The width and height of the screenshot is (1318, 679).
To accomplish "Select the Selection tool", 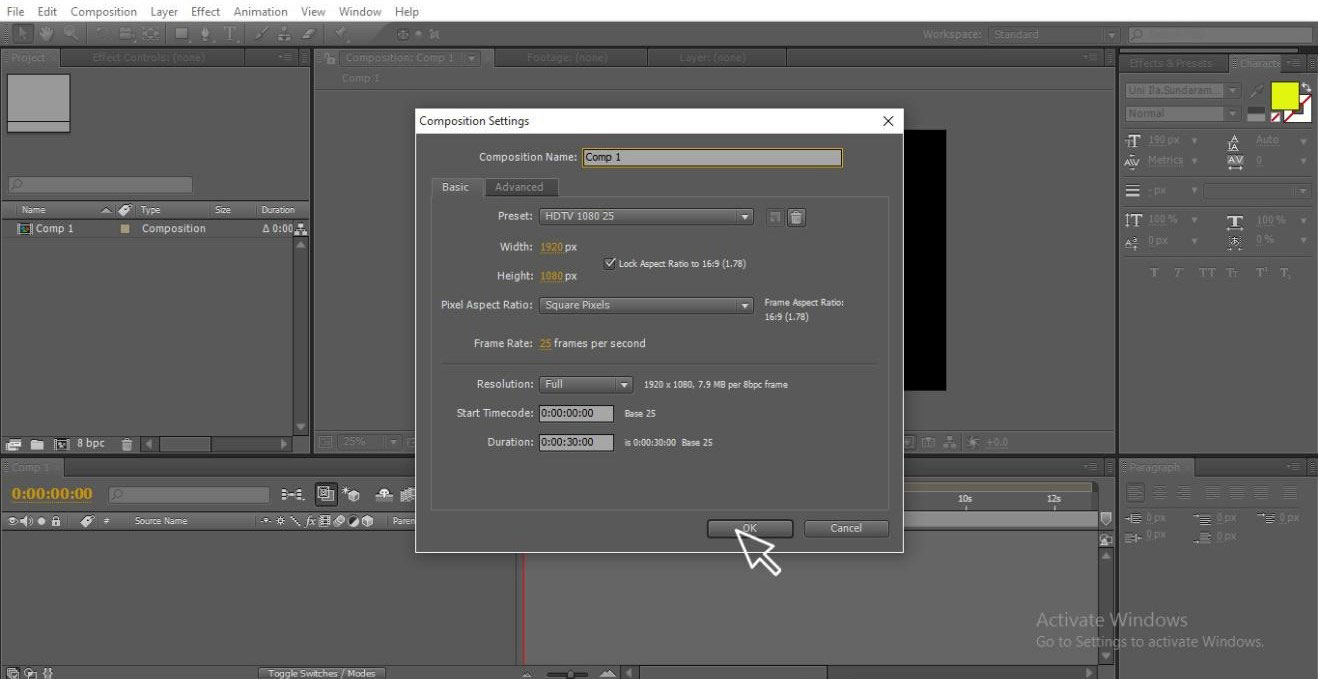I will point(22,33).
